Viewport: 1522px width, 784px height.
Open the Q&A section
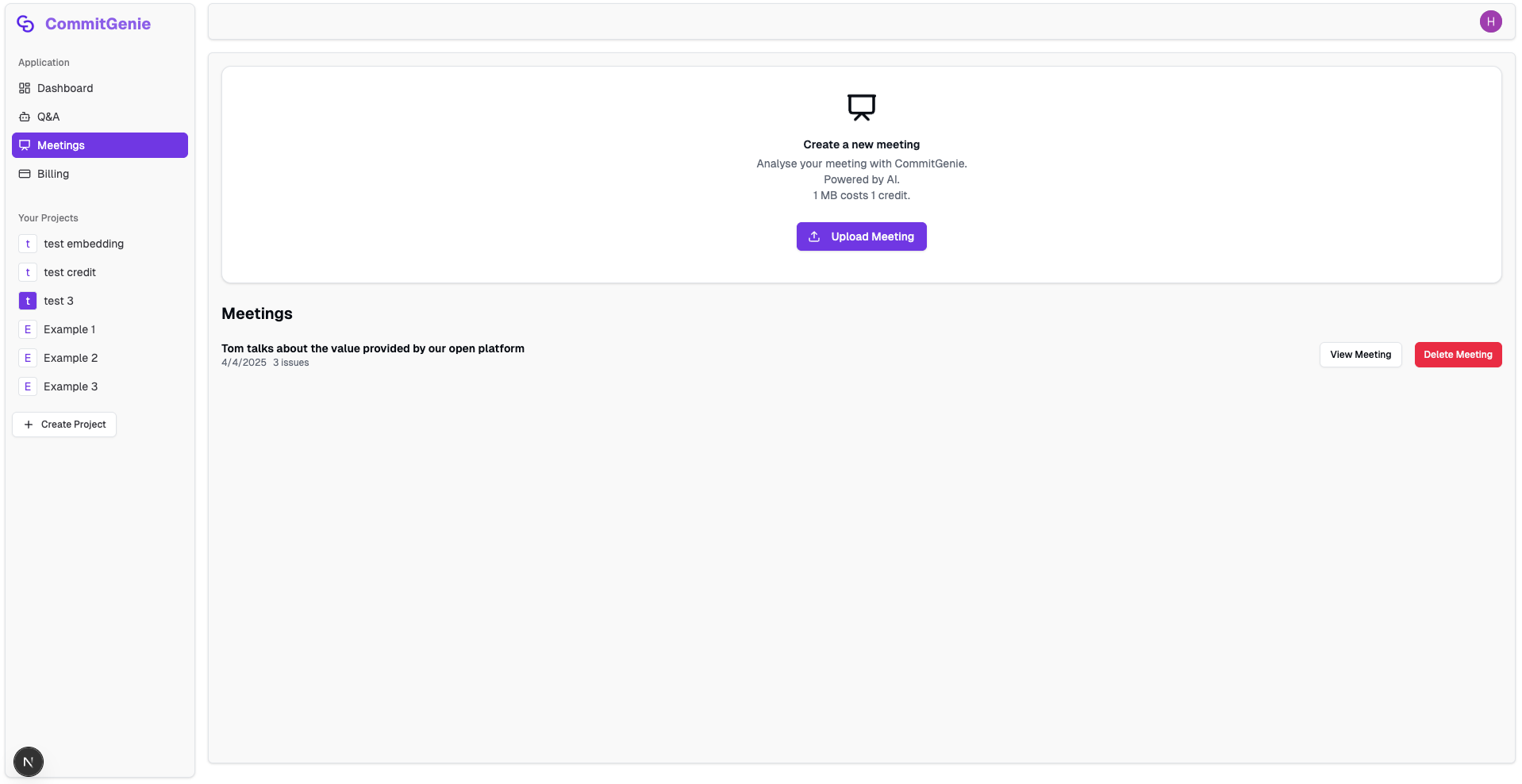100,117
